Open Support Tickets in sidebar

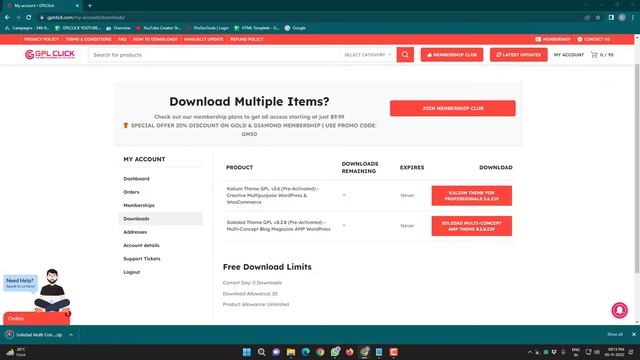click(x=142, y=259)
